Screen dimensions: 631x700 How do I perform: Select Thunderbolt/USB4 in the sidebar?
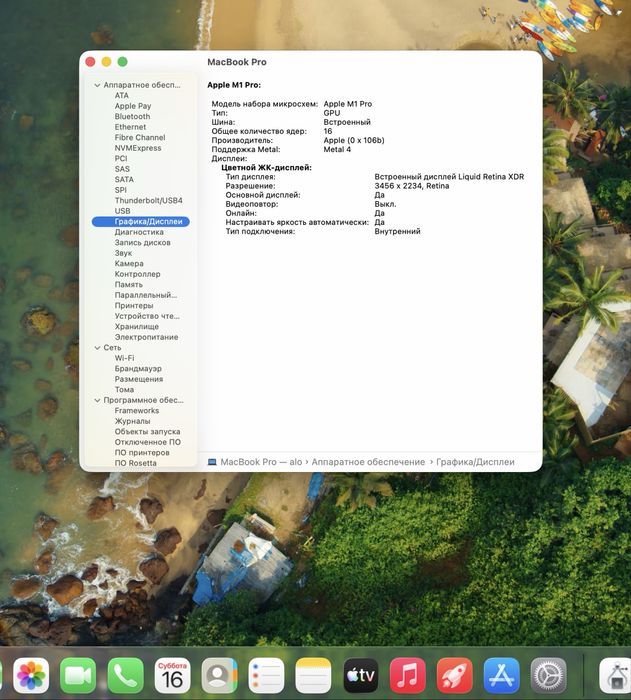click(x=148, y=200)
